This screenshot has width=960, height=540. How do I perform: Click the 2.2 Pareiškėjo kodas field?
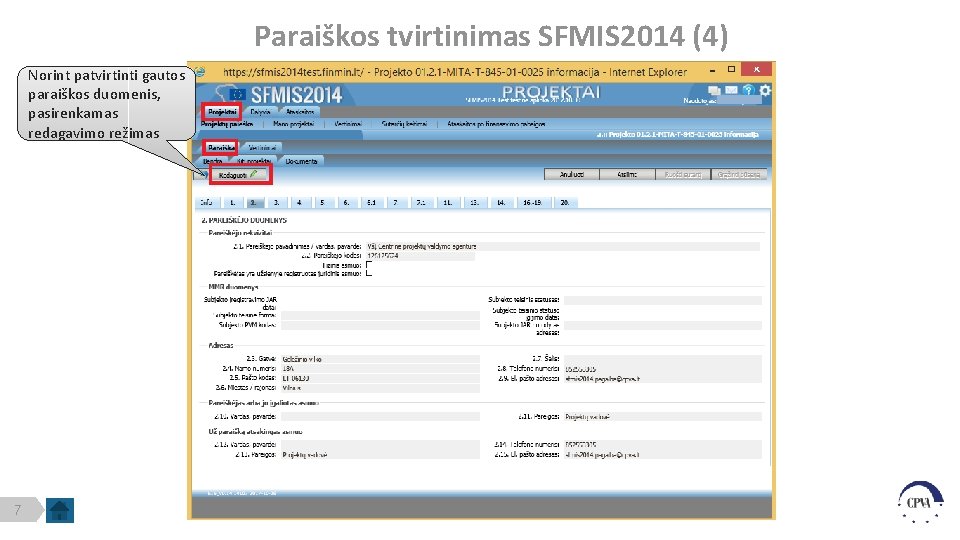pyautogui.click(x=420, y=255)
